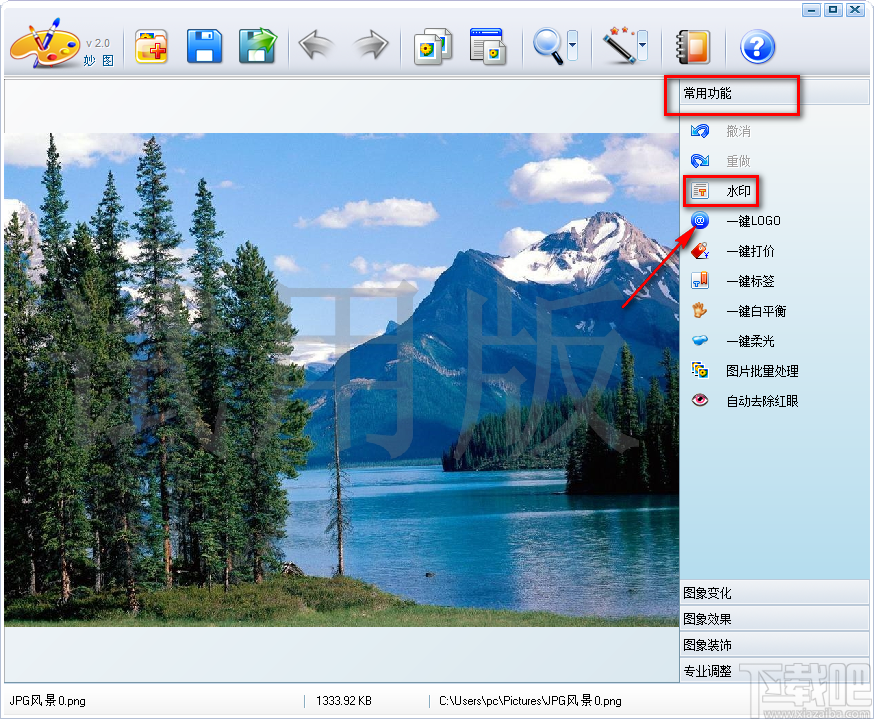Viewport: 874px width, 719px height.
Task: Click the 自动去除红眼 eye icon
Action: pos(700,400)
